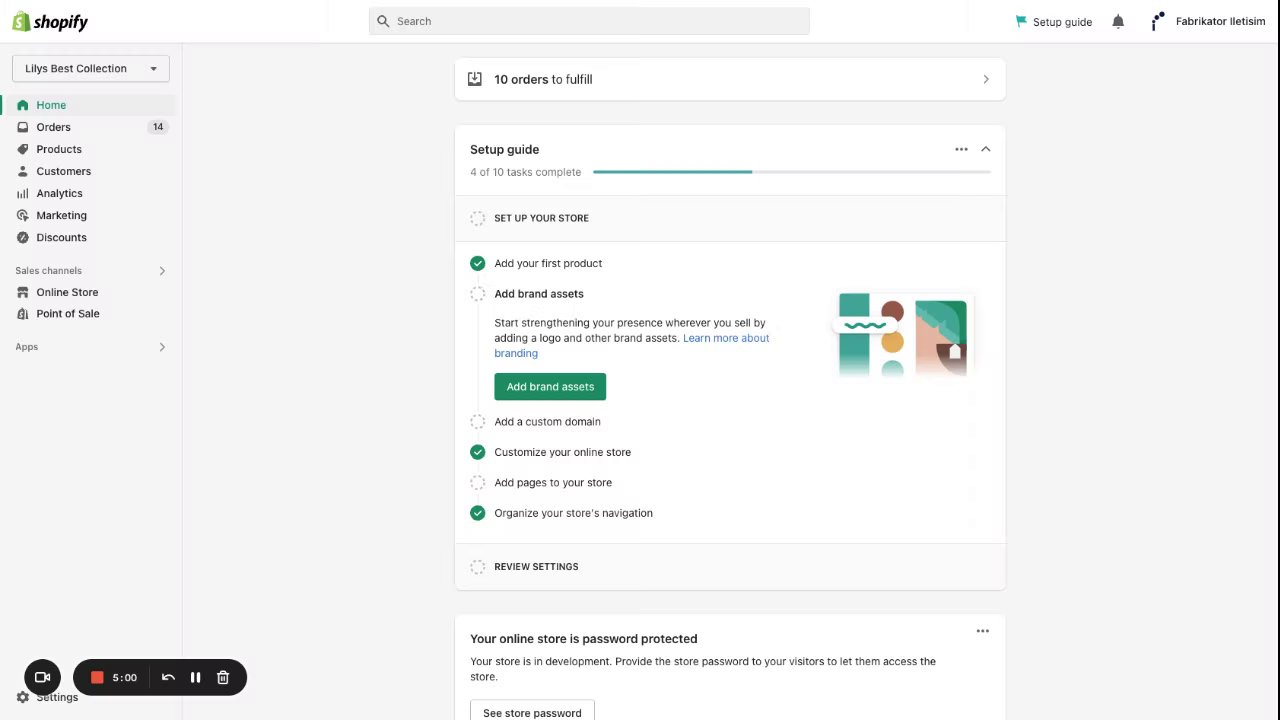This screenshot has width=1280, height=720.
Task: Stop recording with the red square
Action: (x=97, y=677)
